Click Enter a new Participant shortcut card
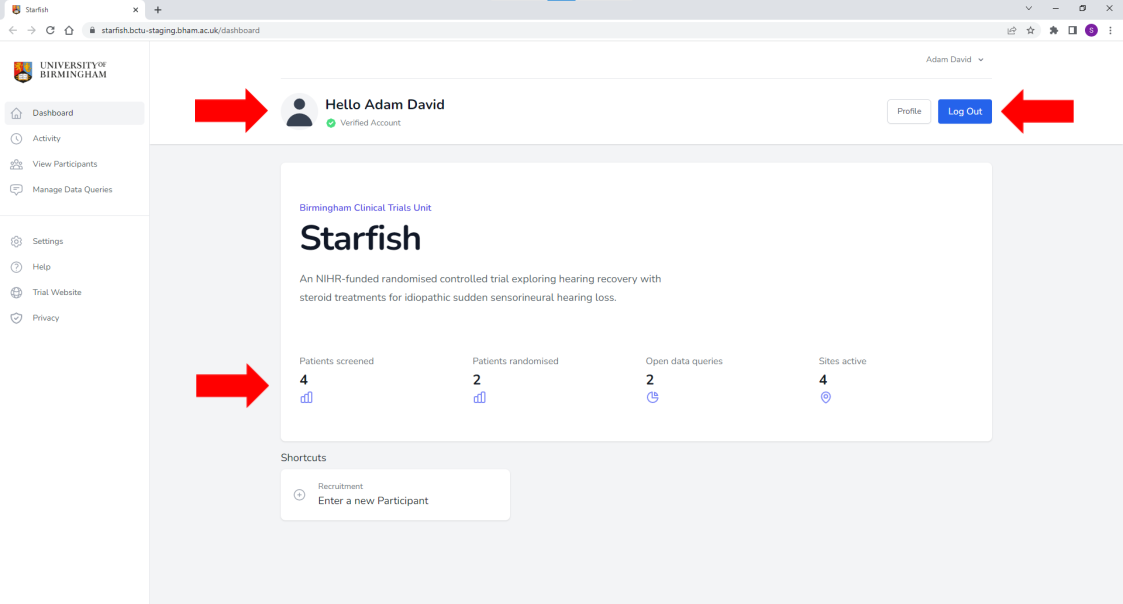The image size is (1123, 604). (x=395, y=494)
